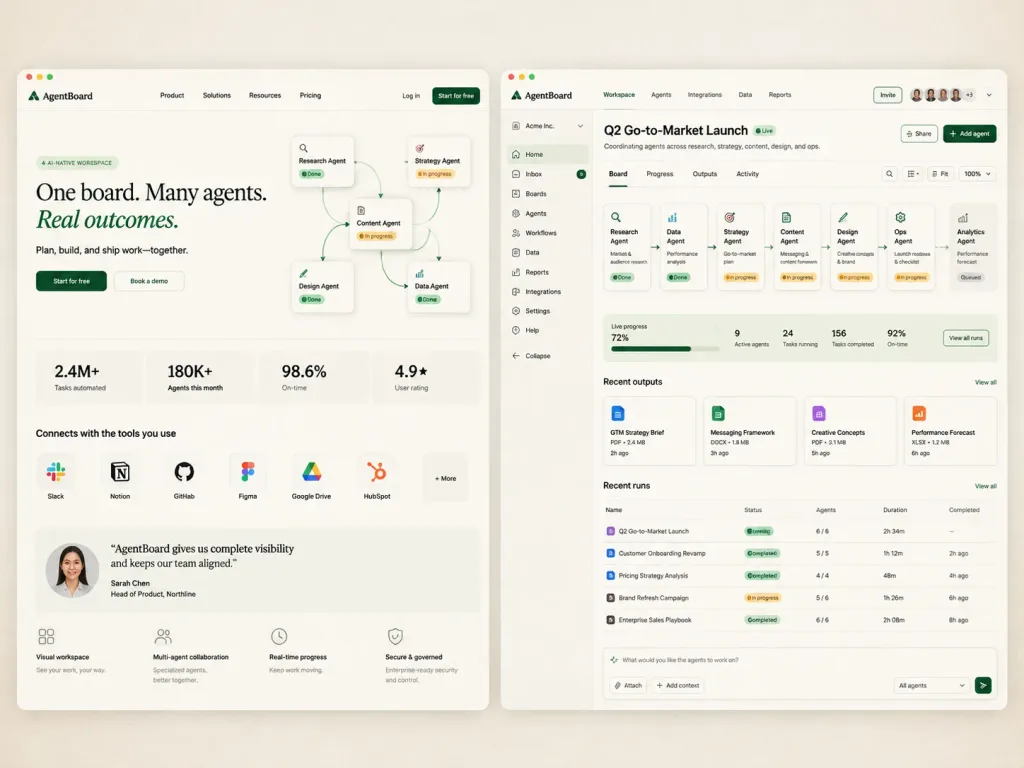Click the GitHub integration icon
Screen dimensions: 1024x768
pyautogui.click(x=184, y=472)
